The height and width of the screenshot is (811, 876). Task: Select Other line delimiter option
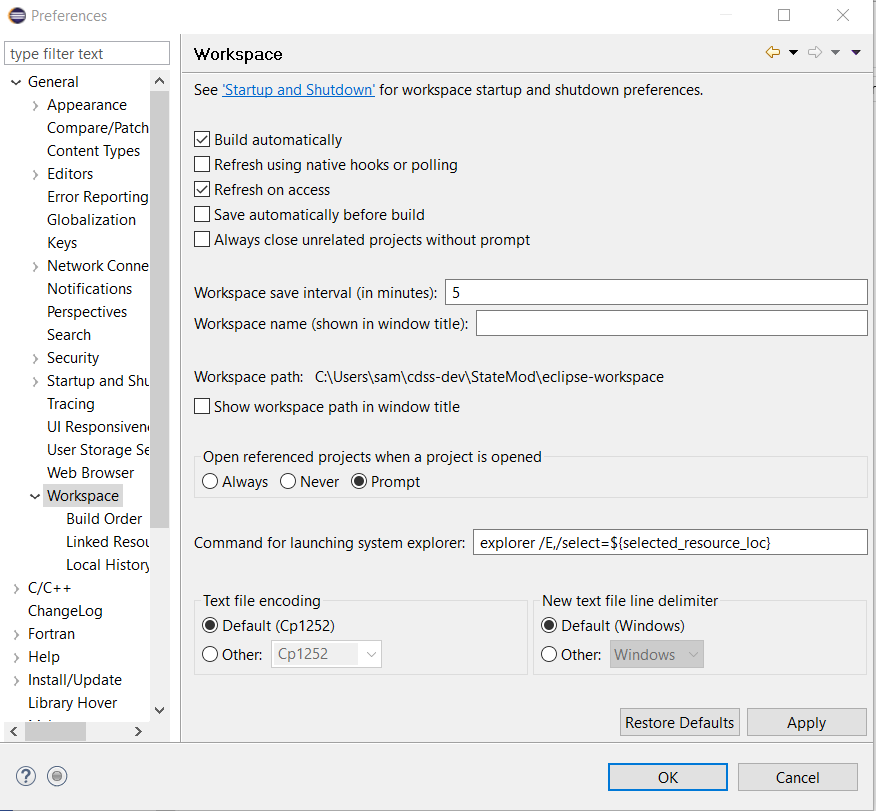pos(549,654)
